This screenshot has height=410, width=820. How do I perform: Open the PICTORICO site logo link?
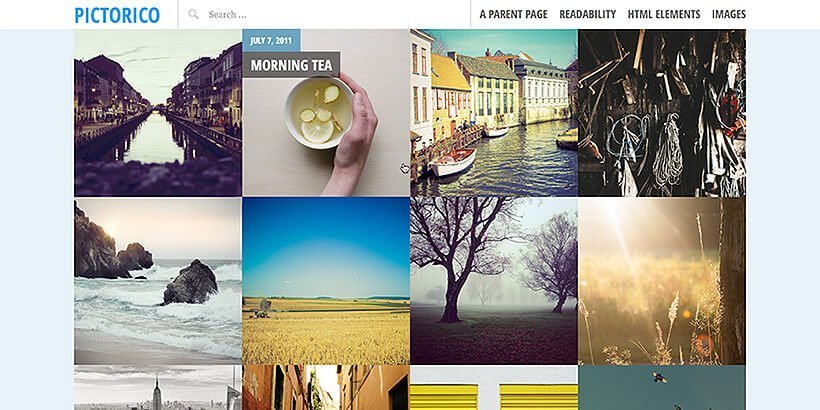click(x=117, y=15)
